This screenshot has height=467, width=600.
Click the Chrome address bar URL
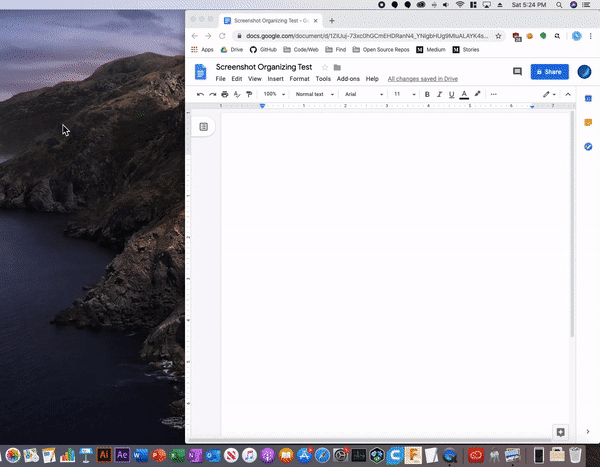click(x=367, y=36)
